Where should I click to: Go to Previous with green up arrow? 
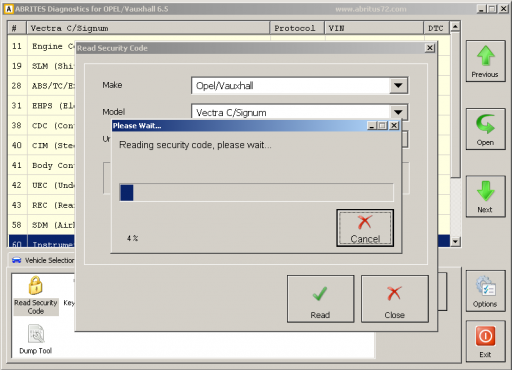486,61
